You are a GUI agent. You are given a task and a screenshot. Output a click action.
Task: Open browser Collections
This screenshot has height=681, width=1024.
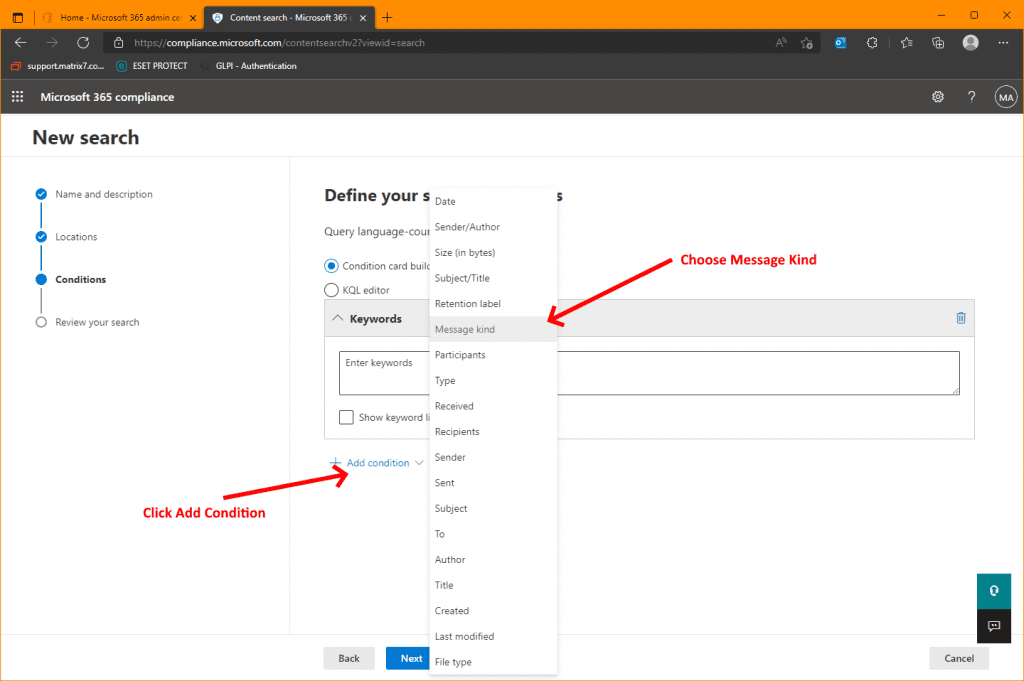[x=938, y=43]
